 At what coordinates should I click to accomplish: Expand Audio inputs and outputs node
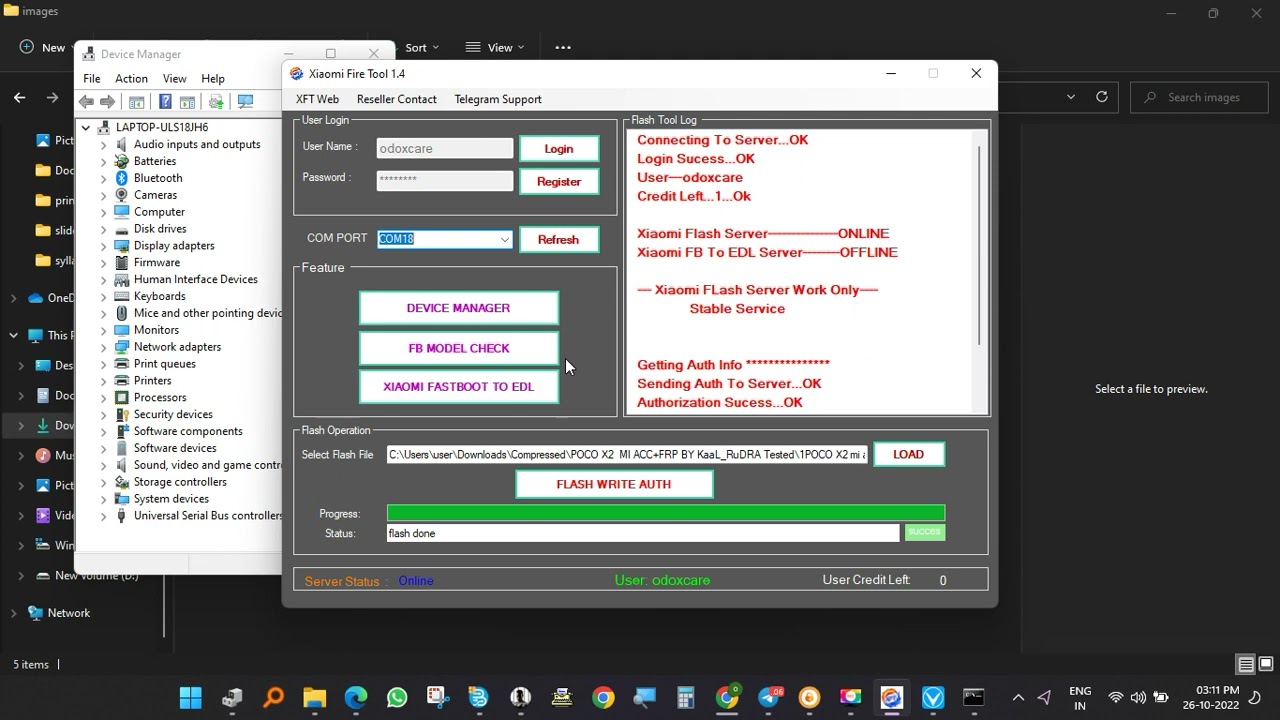(x=103, y=145)
